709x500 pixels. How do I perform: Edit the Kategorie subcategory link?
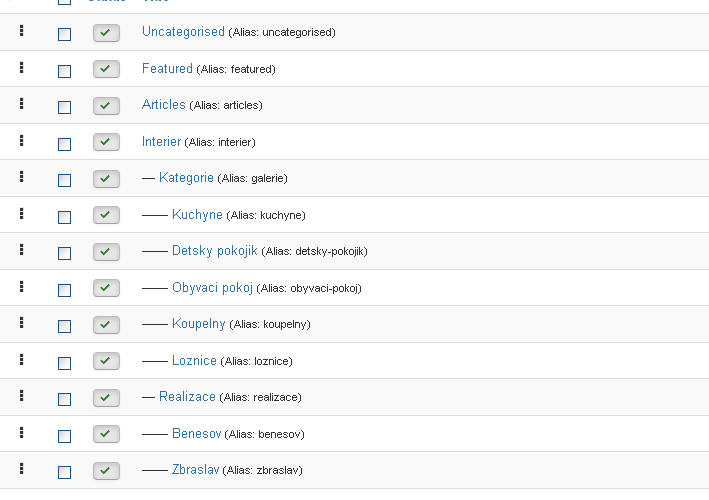point(186,178)
